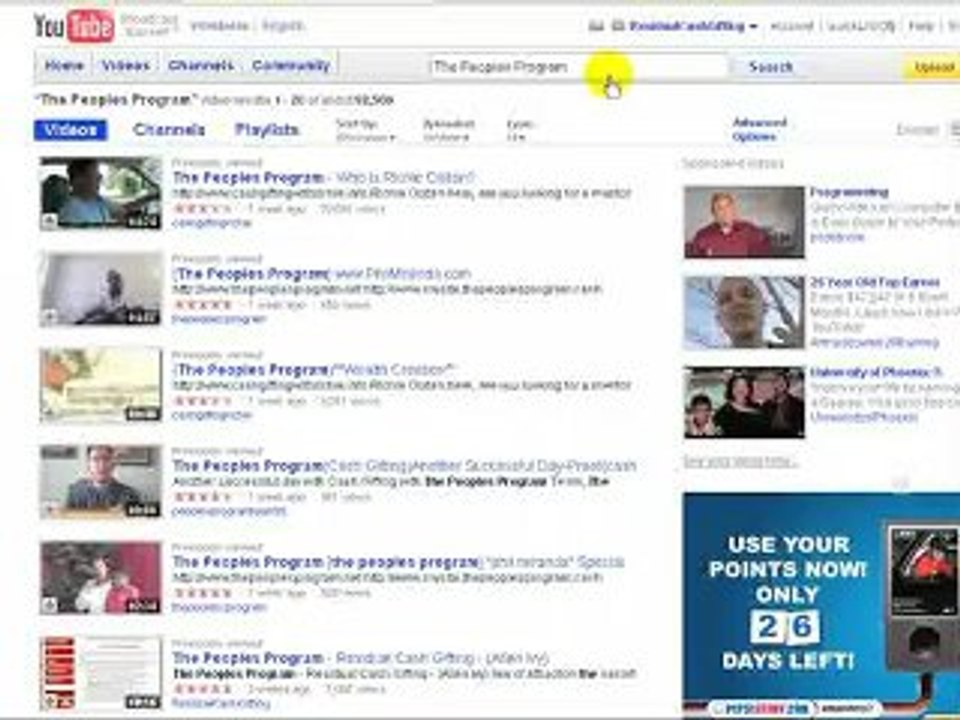Click the yellow Upload button
Viewport: 960px width, 720px height.
click(932, 67)
